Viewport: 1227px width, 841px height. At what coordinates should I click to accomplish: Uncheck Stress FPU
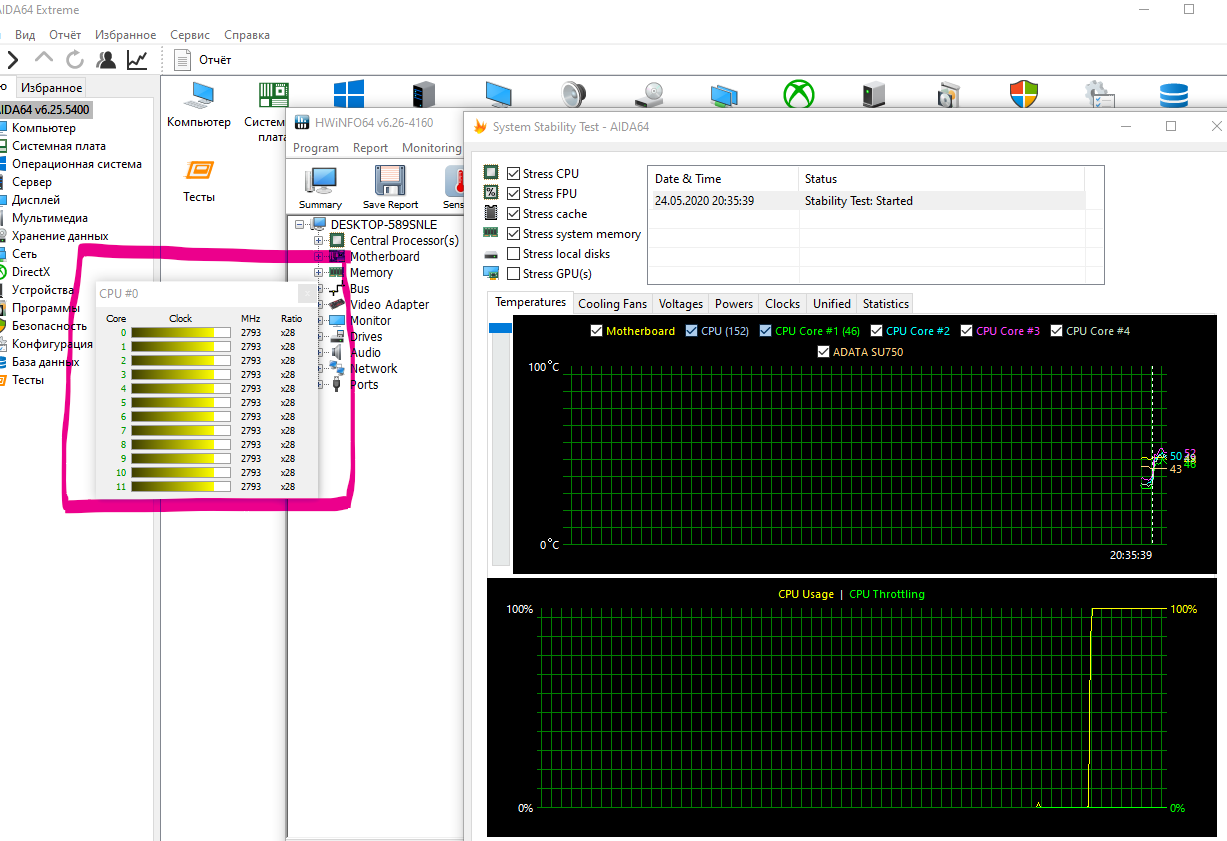(x=514, y=194)
